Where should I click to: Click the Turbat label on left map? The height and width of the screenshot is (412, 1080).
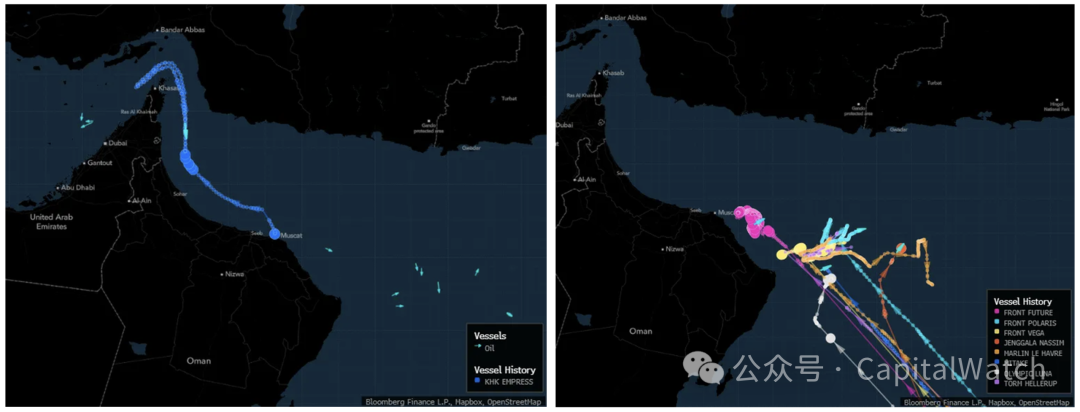508,99
